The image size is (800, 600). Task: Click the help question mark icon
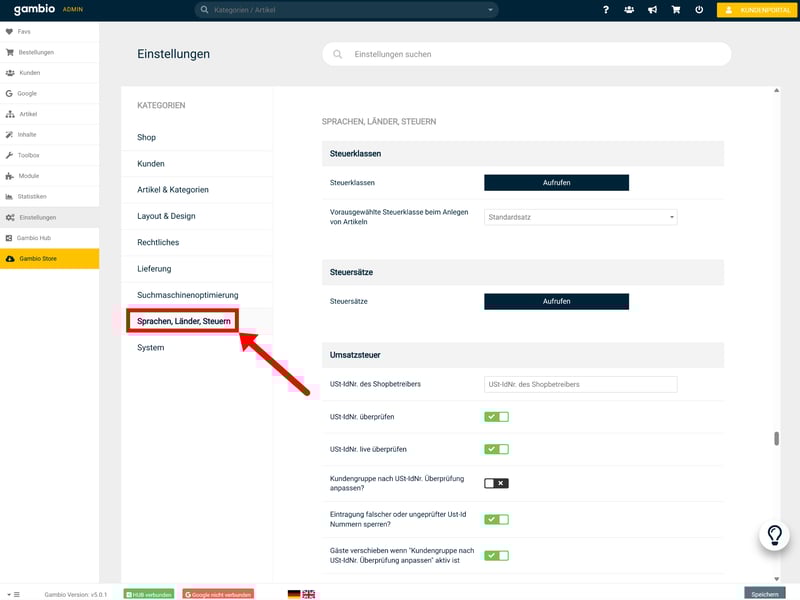pos(606,10)
